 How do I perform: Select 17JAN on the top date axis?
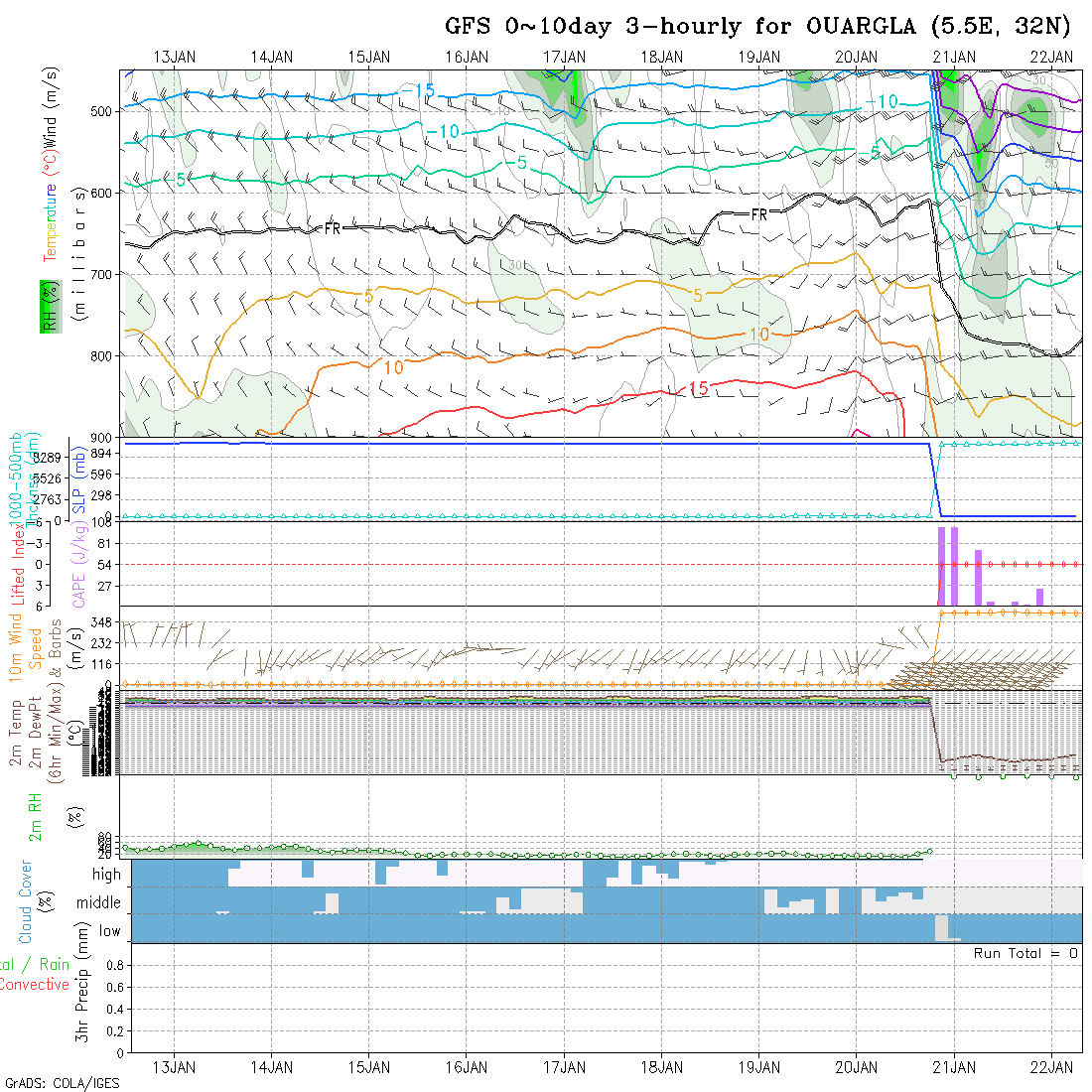[564, 57]
